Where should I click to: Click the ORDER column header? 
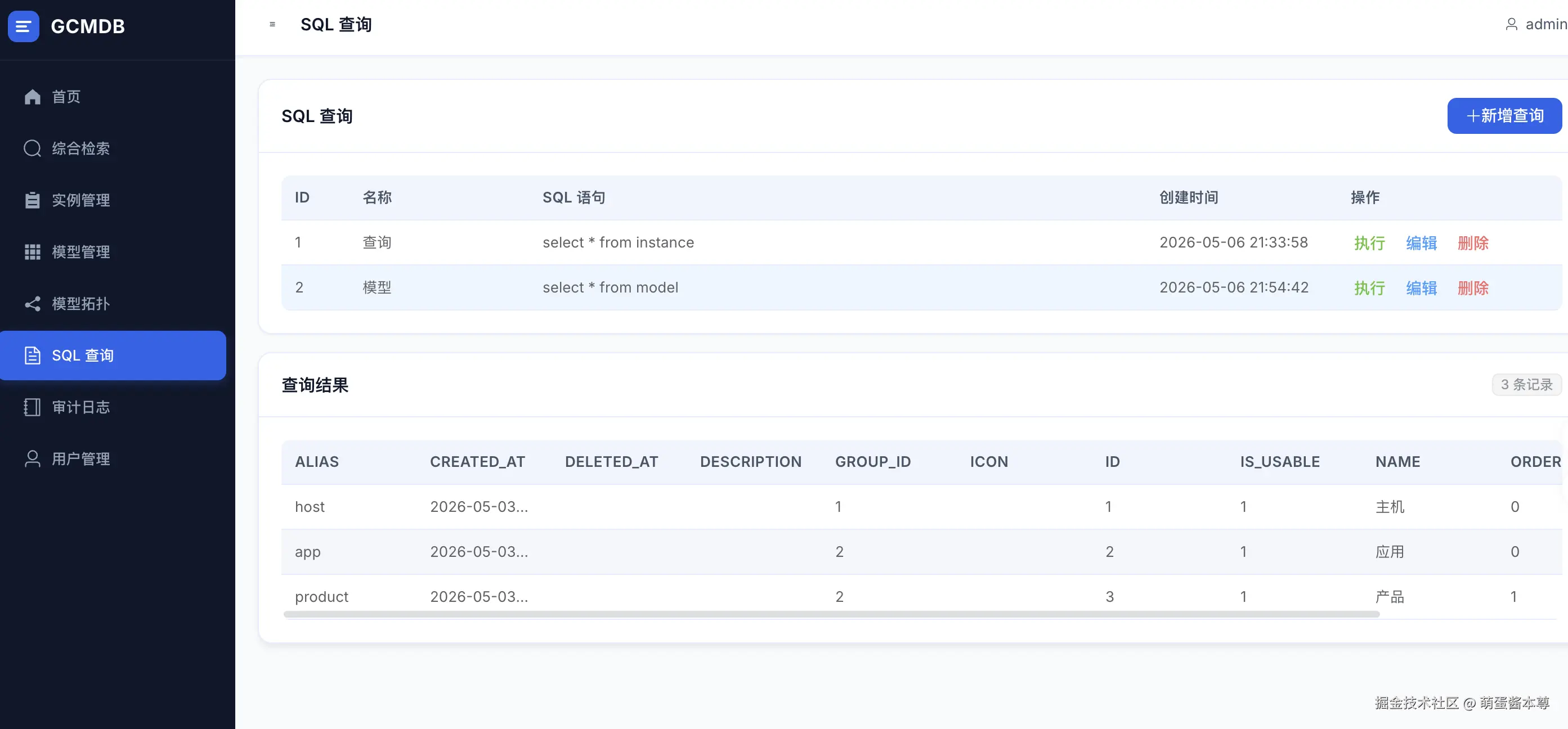[1535, 462]
